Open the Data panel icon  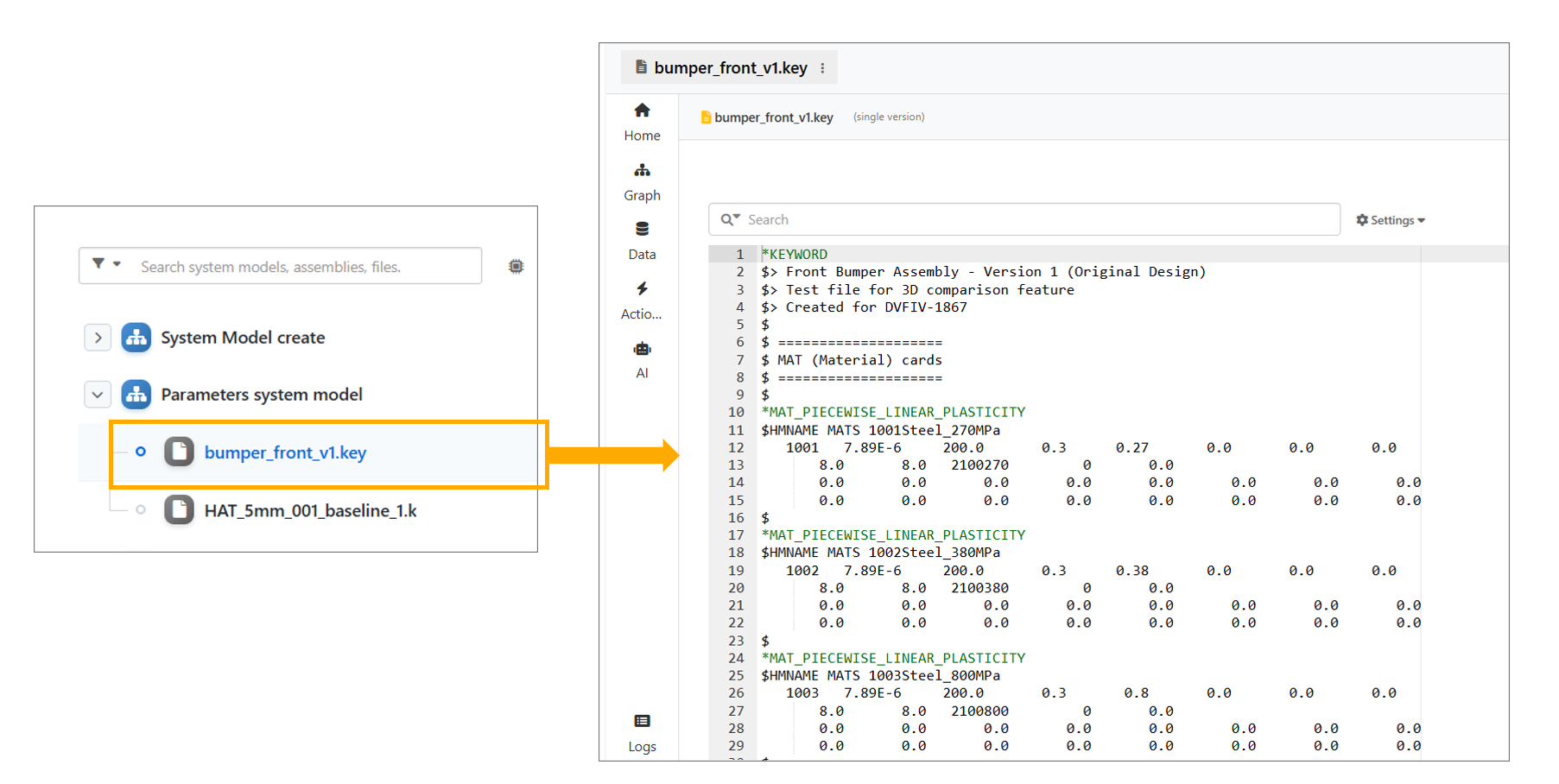tap(642, 230)
